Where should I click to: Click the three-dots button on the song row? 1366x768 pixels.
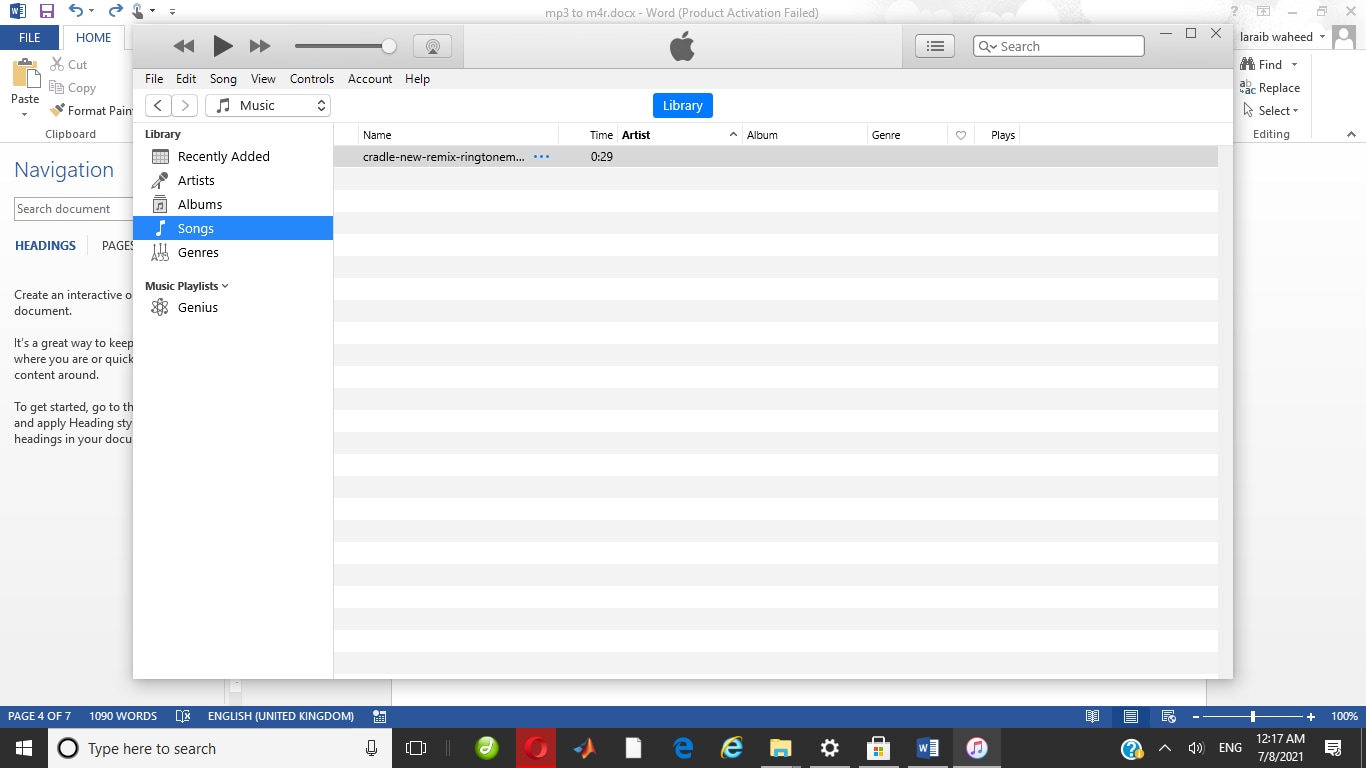tap(541, 157)
